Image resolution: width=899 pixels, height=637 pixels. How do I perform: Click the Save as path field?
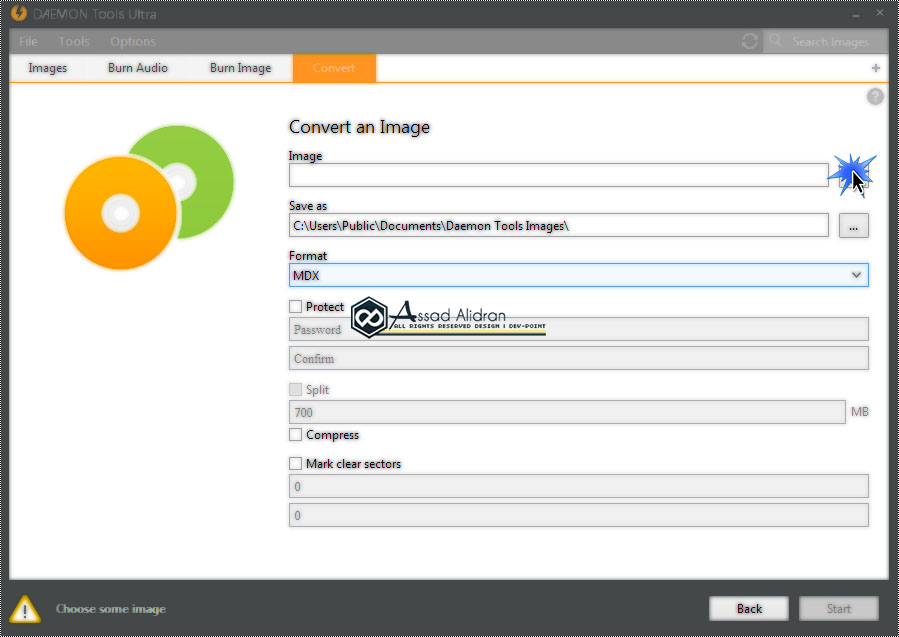pos(558,225)
